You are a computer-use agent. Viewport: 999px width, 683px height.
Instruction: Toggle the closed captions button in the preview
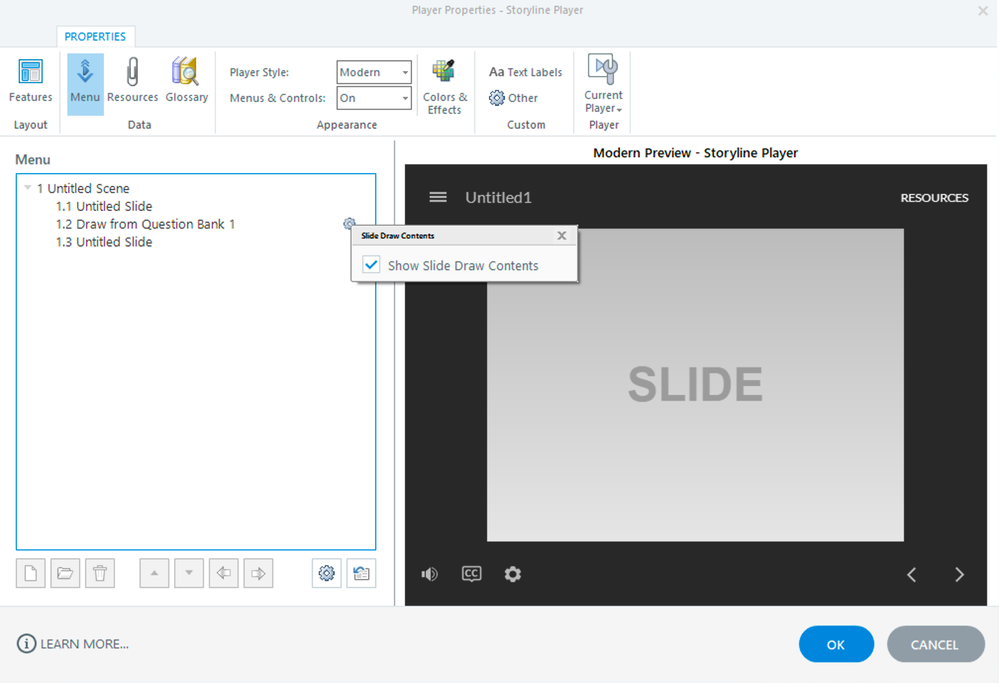[x=471, y=574]
